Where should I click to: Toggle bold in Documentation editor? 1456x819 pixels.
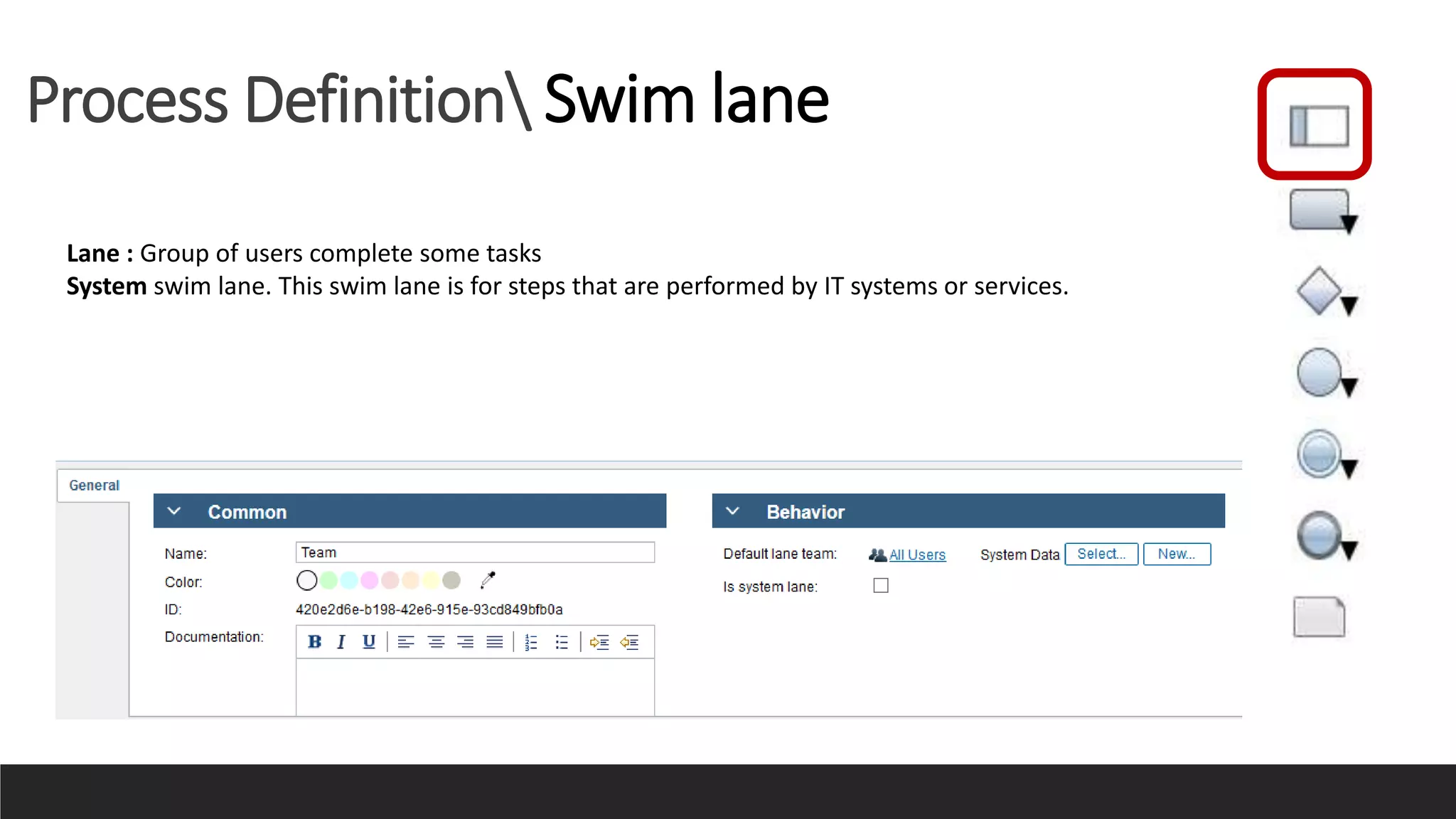[314, 642]
